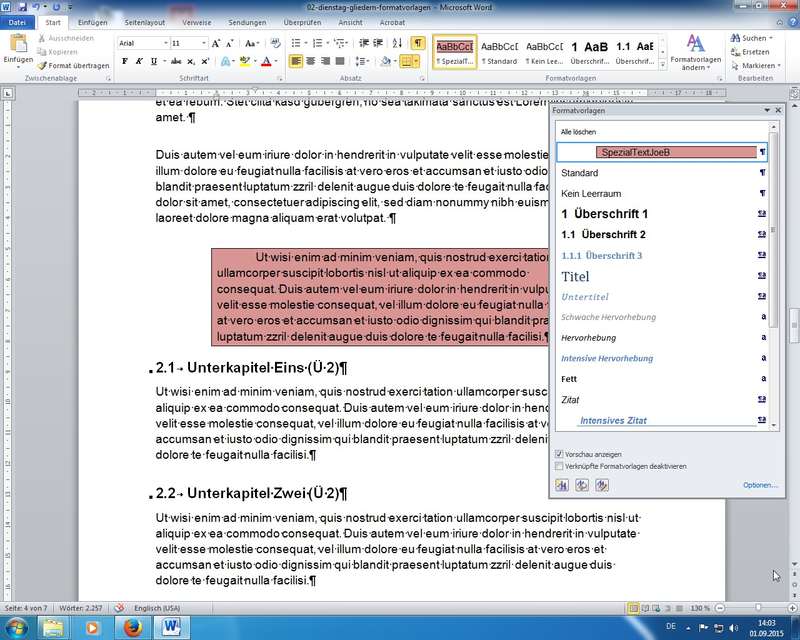Click the Formatvorlagen ändern icon

pyautogui.click(x=695, y=50)
